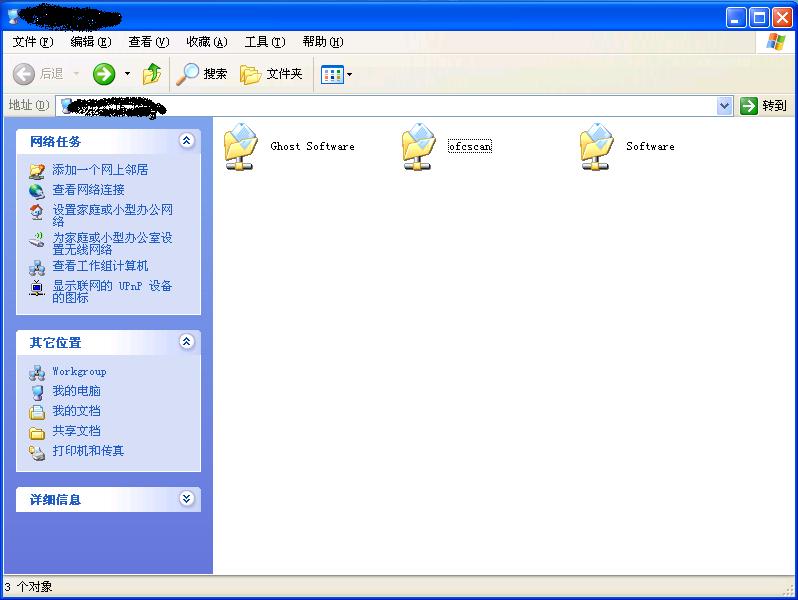Open the 查看(V) menu

click(x=149, y=42)
